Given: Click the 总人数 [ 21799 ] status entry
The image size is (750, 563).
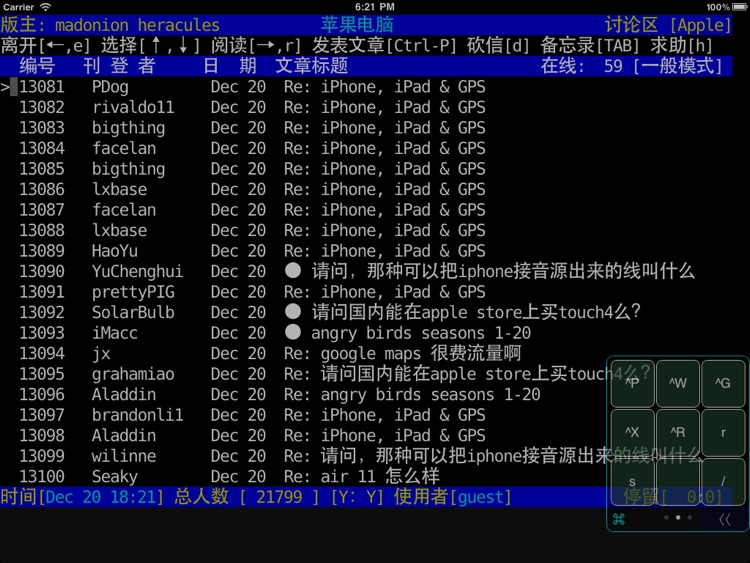Looking at the screenshot, I should point(246,497).
